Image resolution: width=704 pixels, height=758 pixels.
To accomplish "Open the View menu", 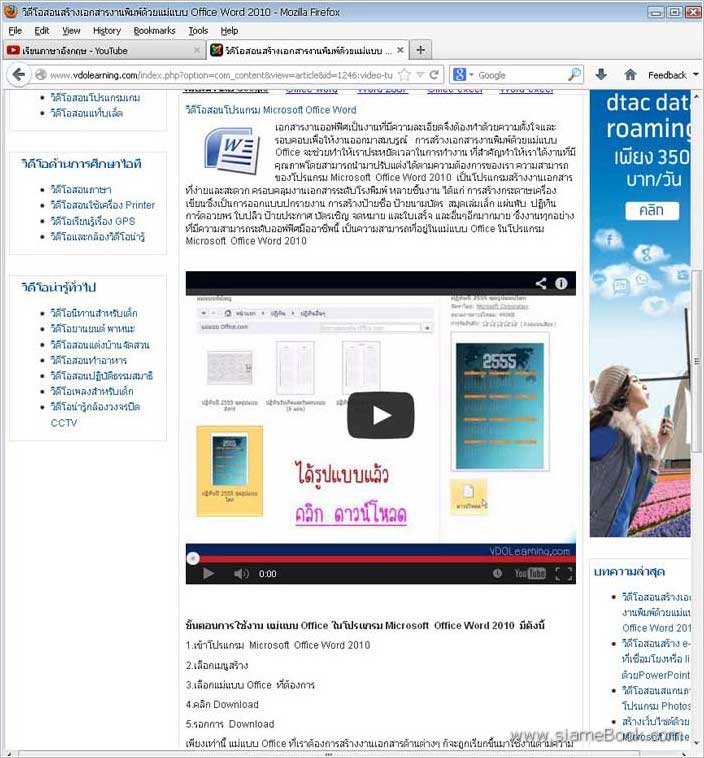I will pos(71,30).
